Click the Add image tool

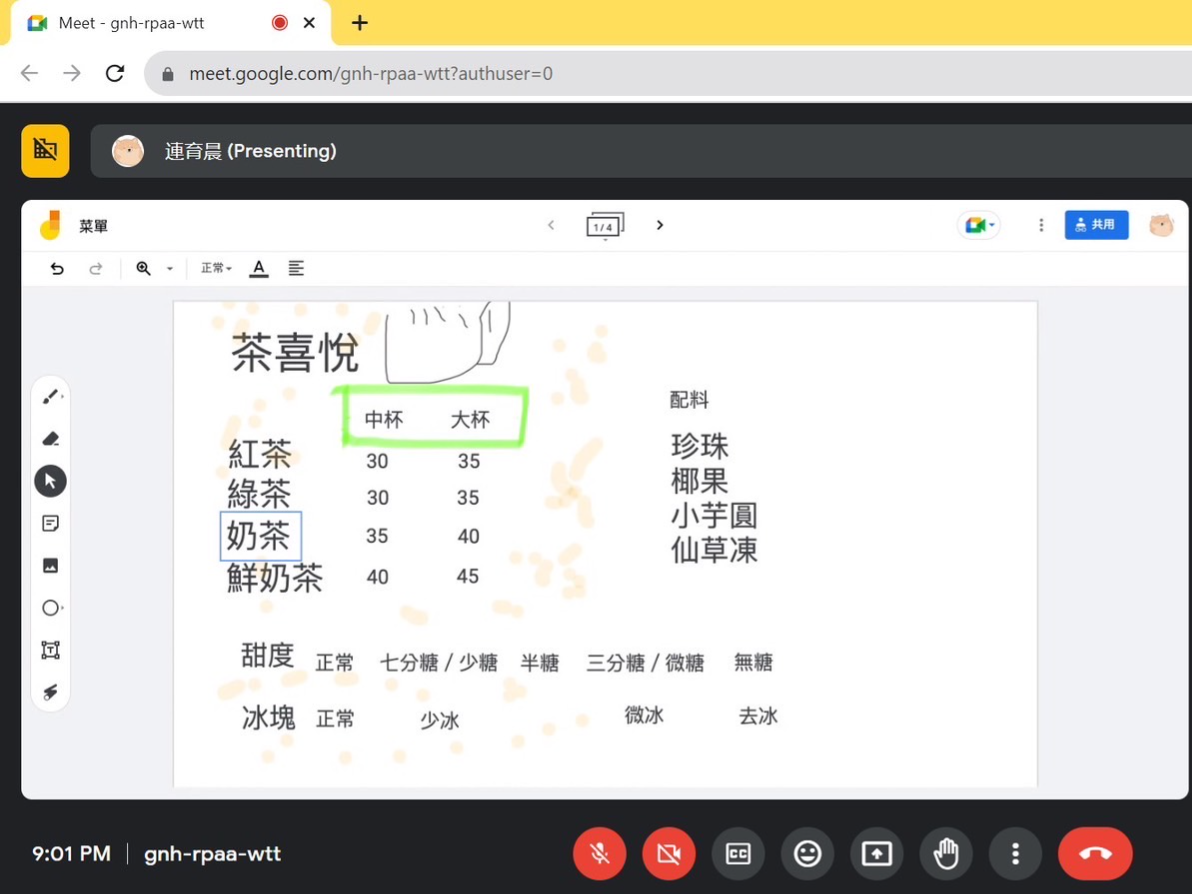51,565
